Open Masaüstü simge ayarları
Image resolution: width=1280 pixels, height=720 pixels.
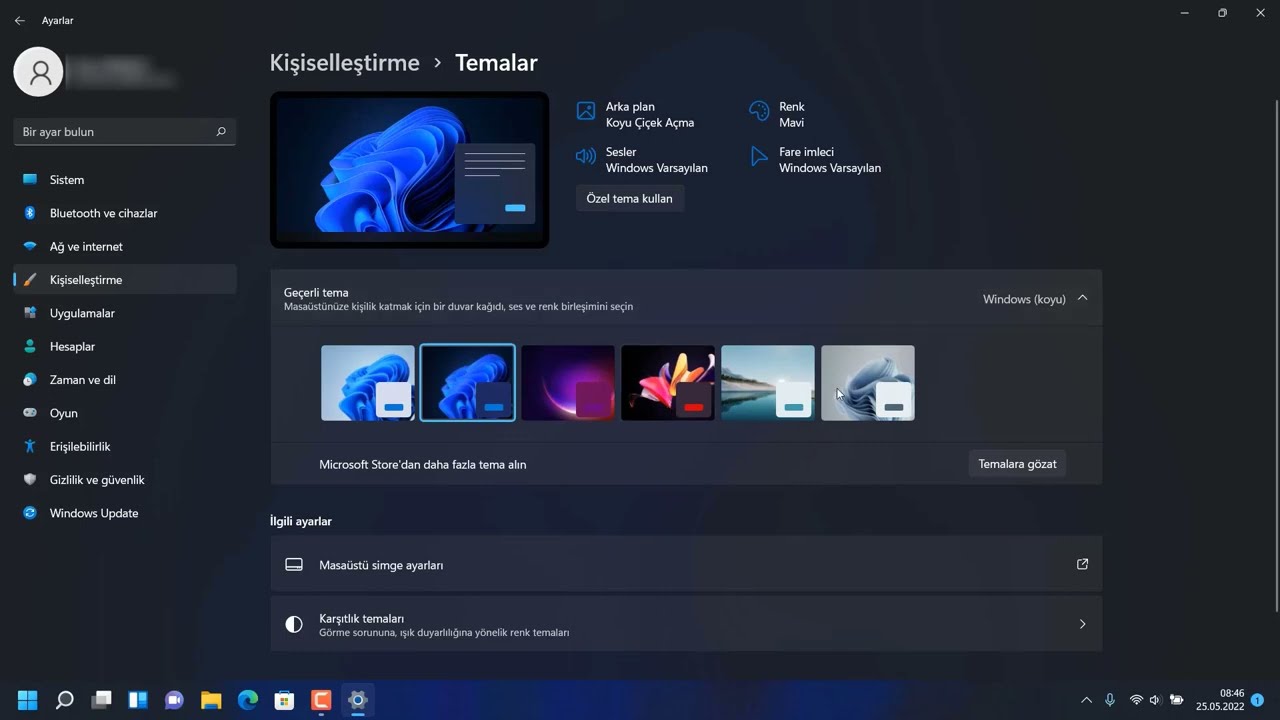[x=686, y=564]
